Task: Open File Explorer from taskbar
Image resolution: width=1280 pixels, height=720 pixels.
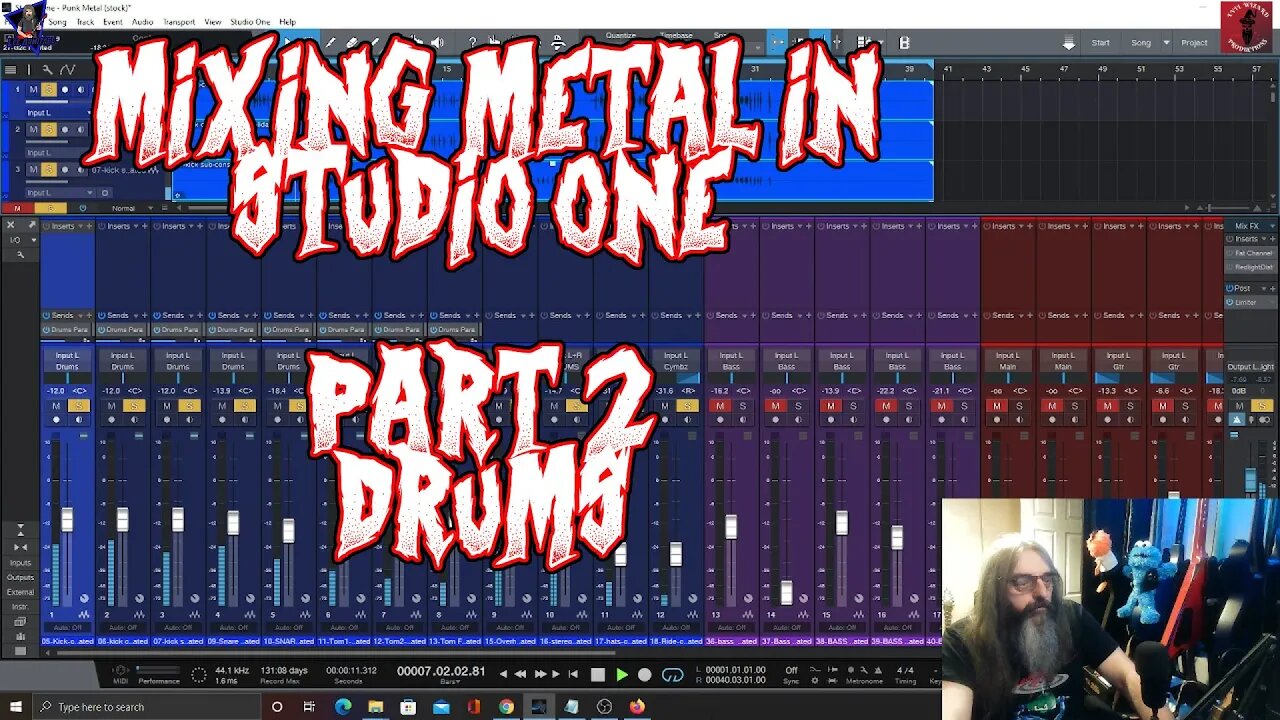Action: 375,707
